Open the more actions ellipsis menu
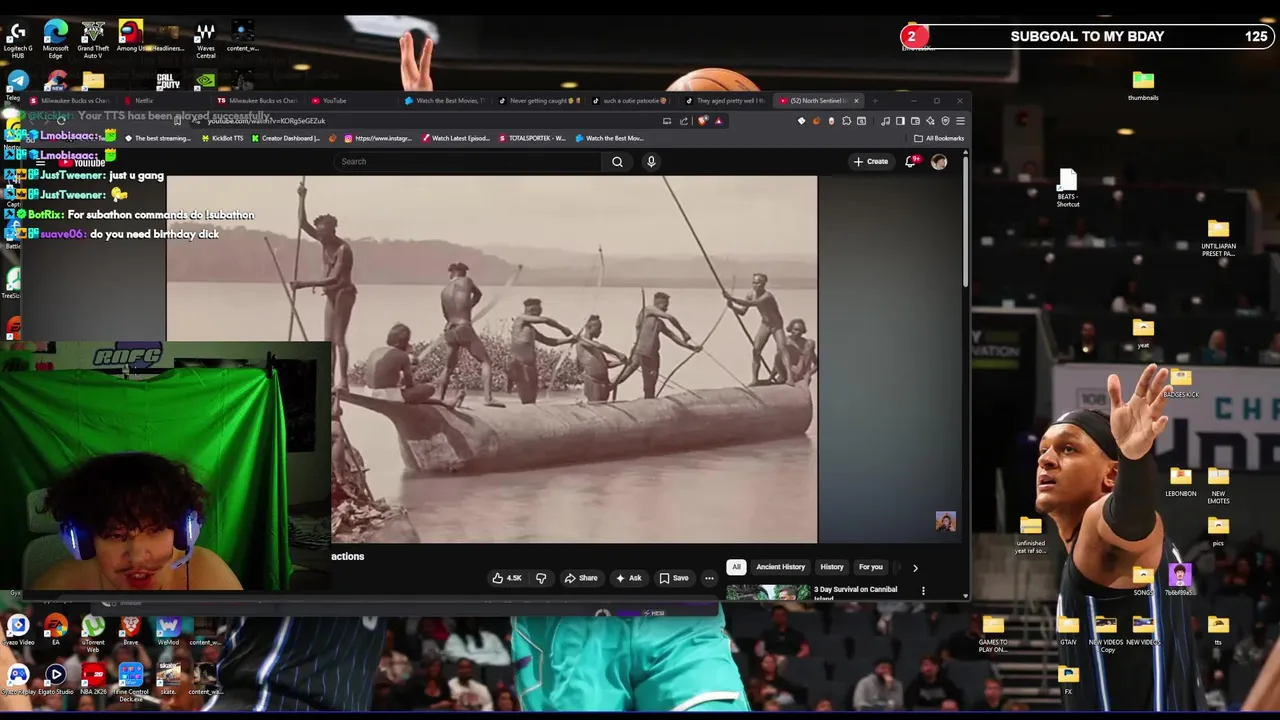The width and height of the screenshot is (1280, 720). click(709, 578)
